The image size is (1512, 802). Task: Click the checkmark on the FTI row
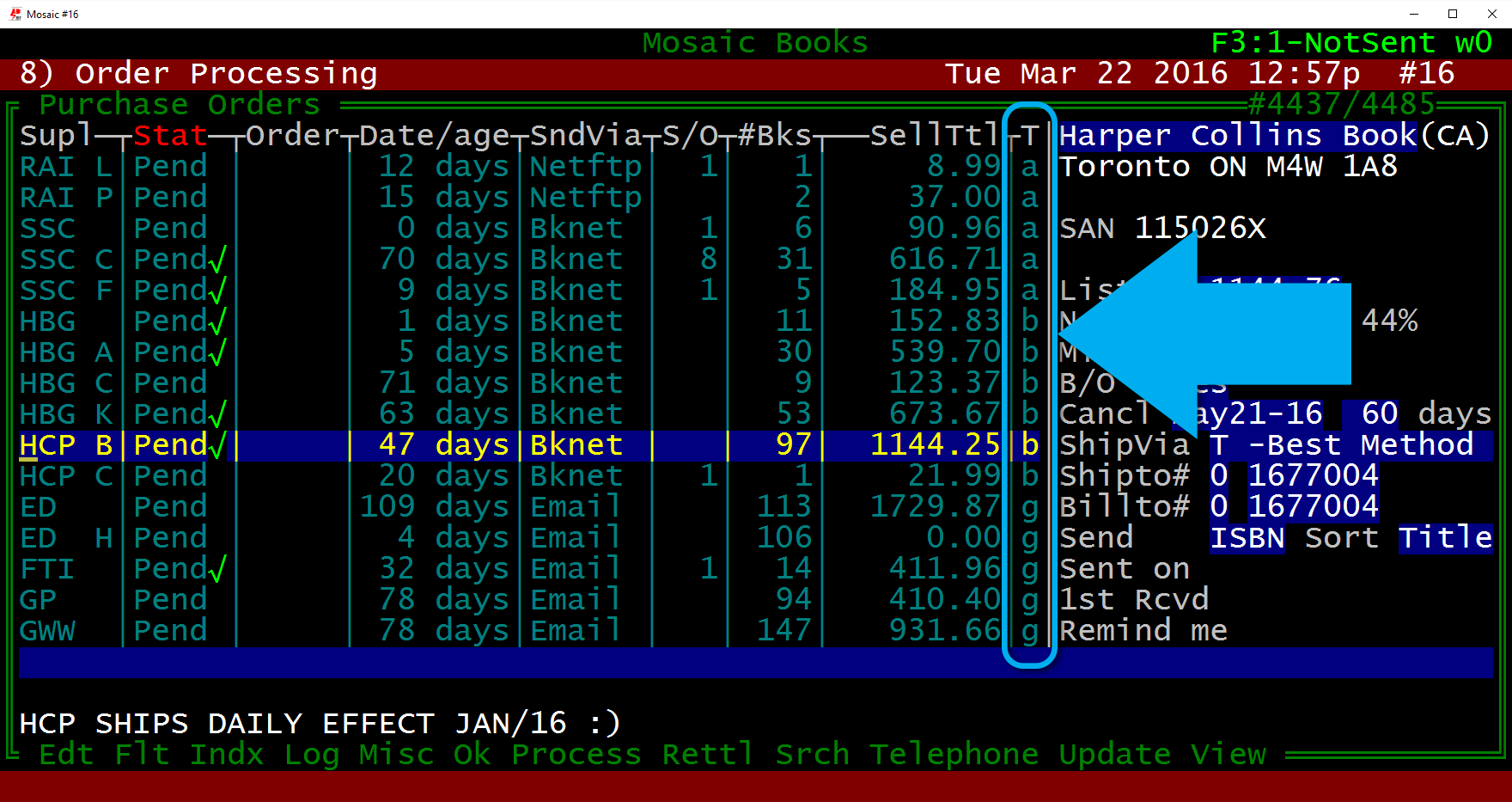pos(218,569)
